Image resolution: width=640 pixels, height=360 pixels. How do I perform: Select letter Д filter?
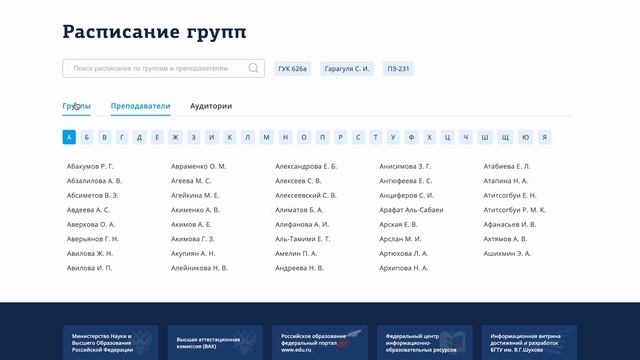pos(140,137)
